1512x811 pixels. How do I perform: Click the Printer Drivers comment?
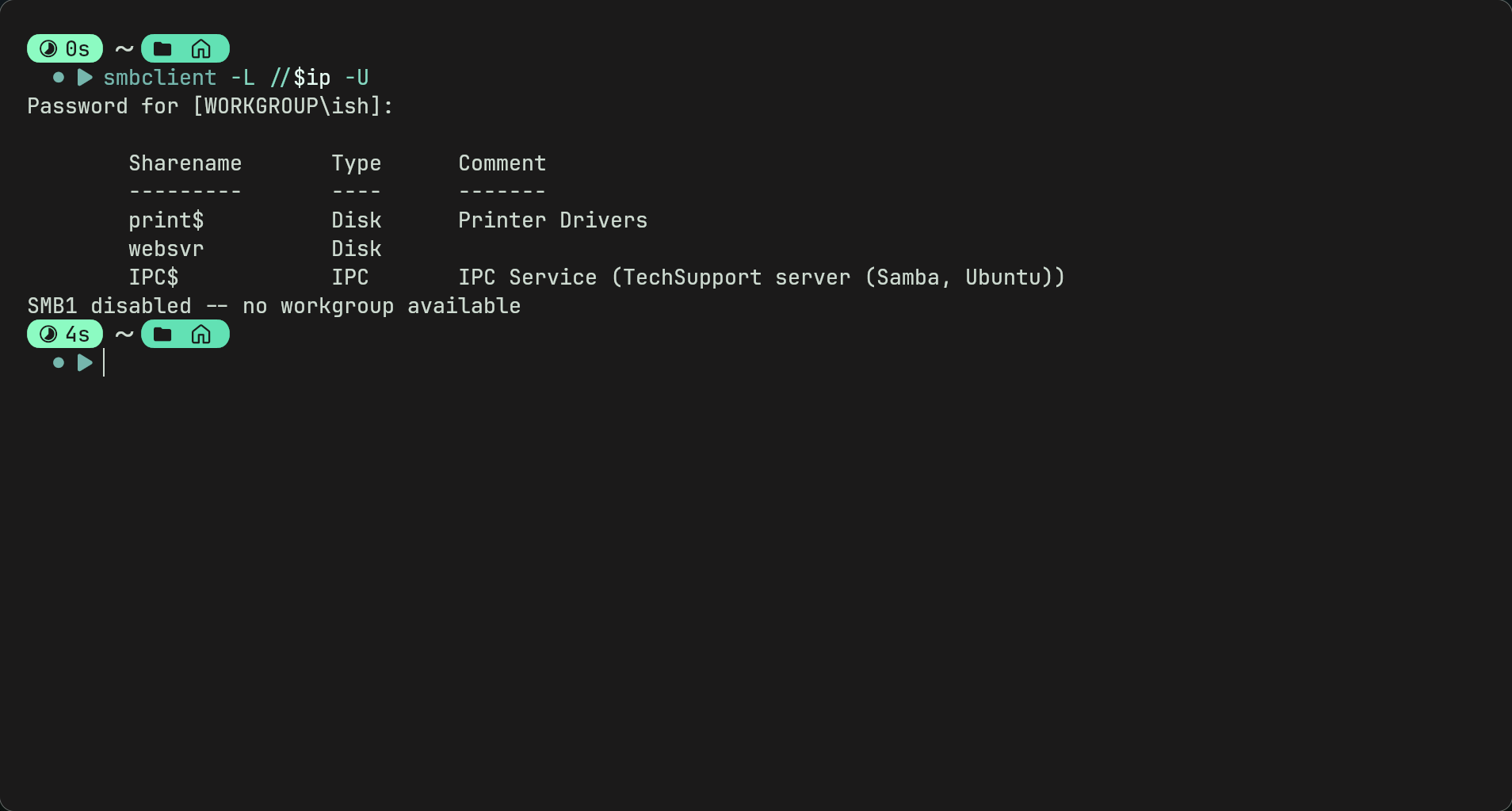click(553, 220)
